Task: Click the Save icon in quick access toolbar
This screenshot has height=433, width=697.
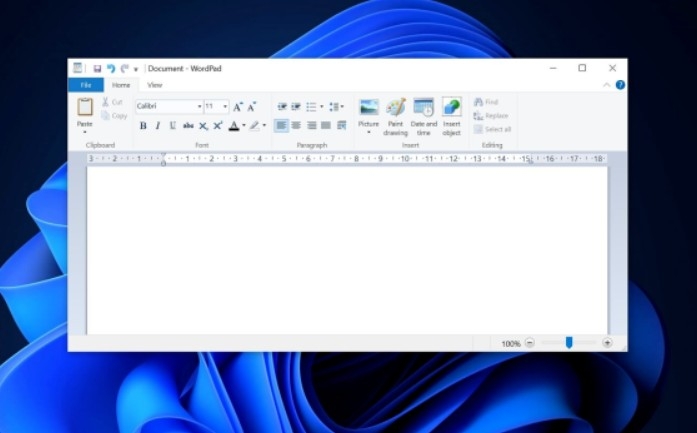Action: [97, 68]
